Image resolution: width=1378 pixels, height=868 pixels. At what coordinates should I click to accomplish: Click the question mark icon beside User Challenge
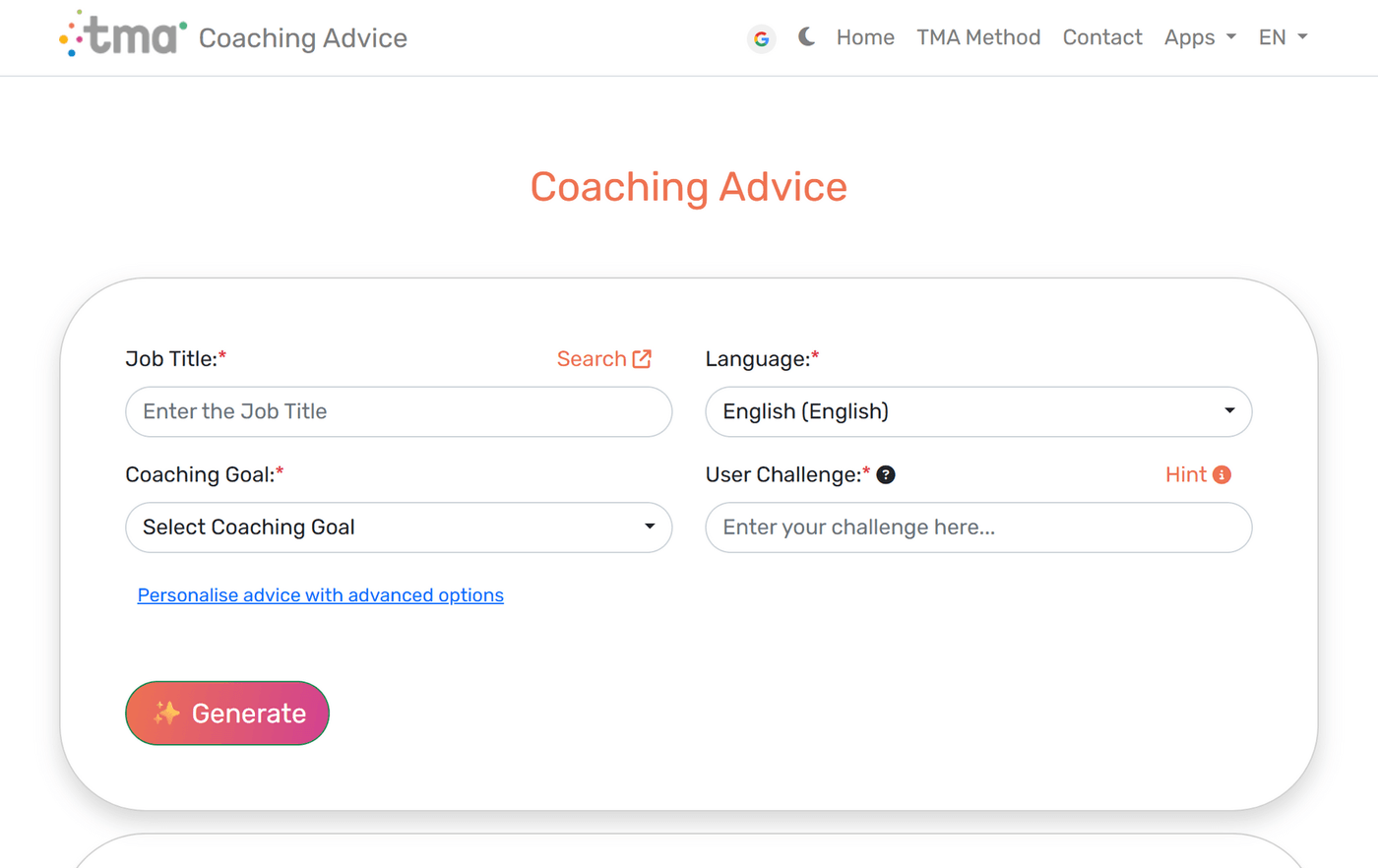(885, 474)
